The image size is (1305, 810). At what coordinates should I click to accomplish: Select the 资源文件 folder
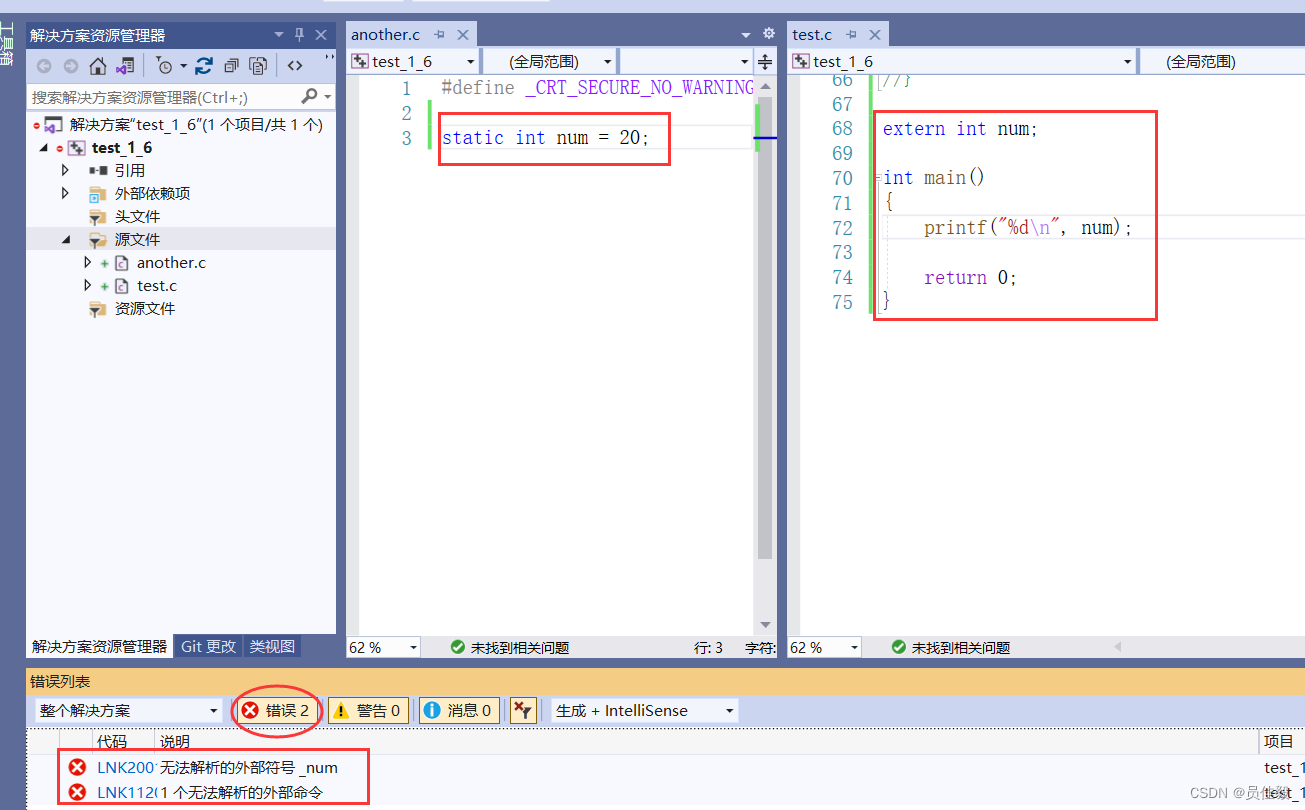coord(145,309)
